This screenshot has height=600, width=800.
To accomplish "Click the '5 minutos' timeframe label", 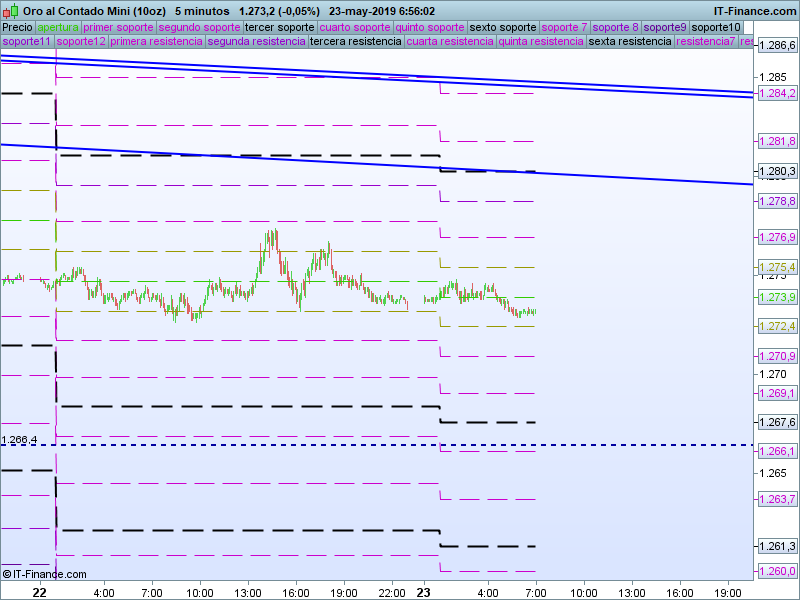I will (202, 11).
